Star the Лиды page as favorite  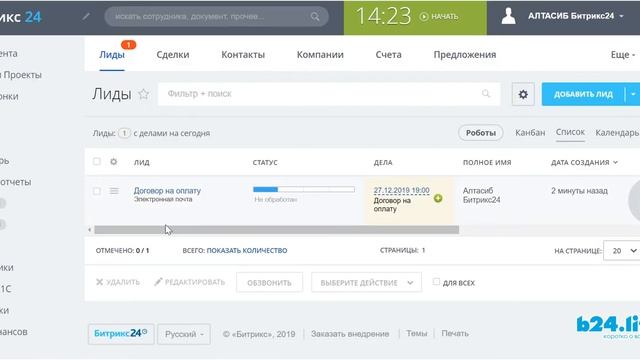(x=143, y=94)
